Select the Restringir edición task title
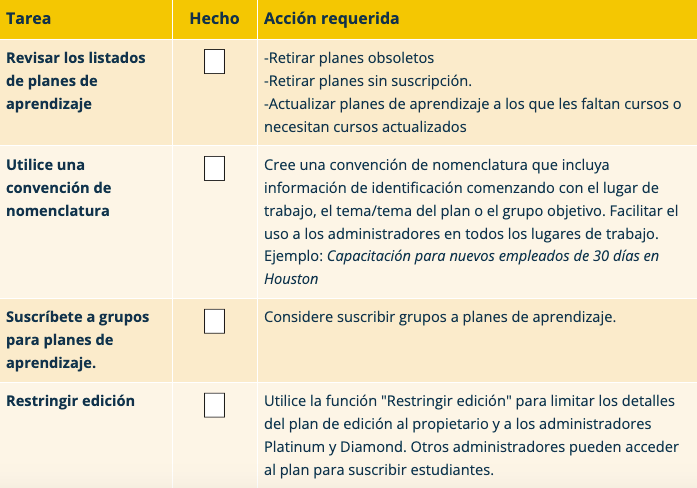The image size is (697, 488). click(x=70, y=401)
